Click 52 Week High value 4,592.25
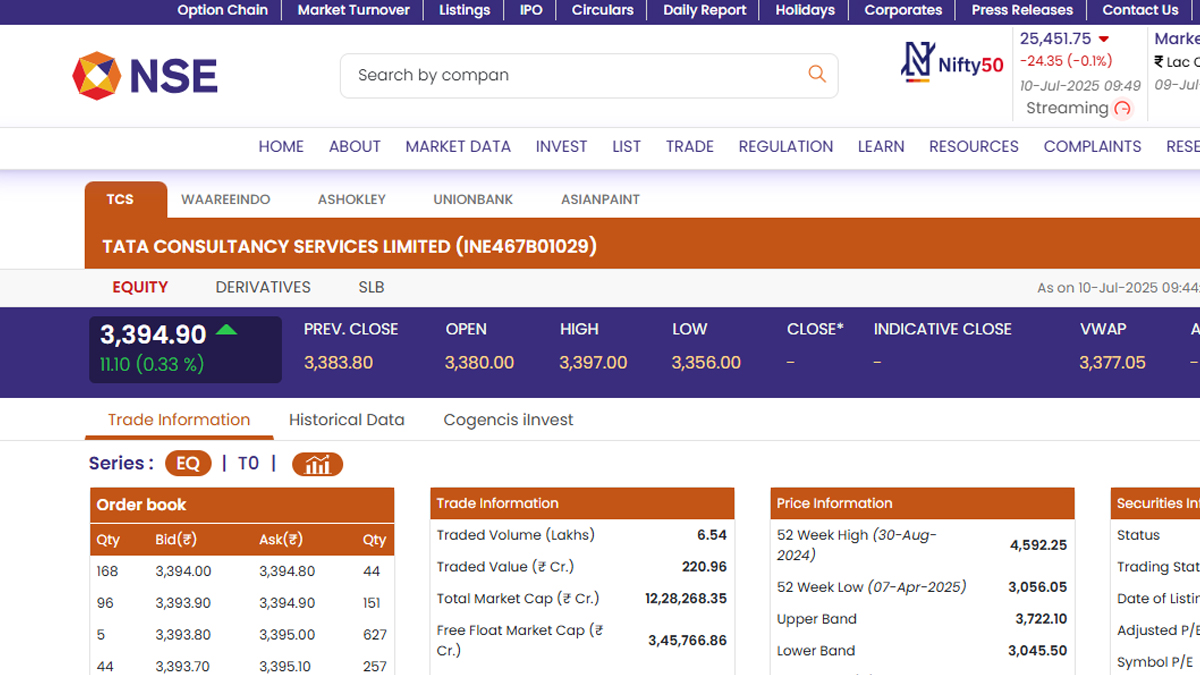This screenshot has width=1200, height=675. [1038, 545]
